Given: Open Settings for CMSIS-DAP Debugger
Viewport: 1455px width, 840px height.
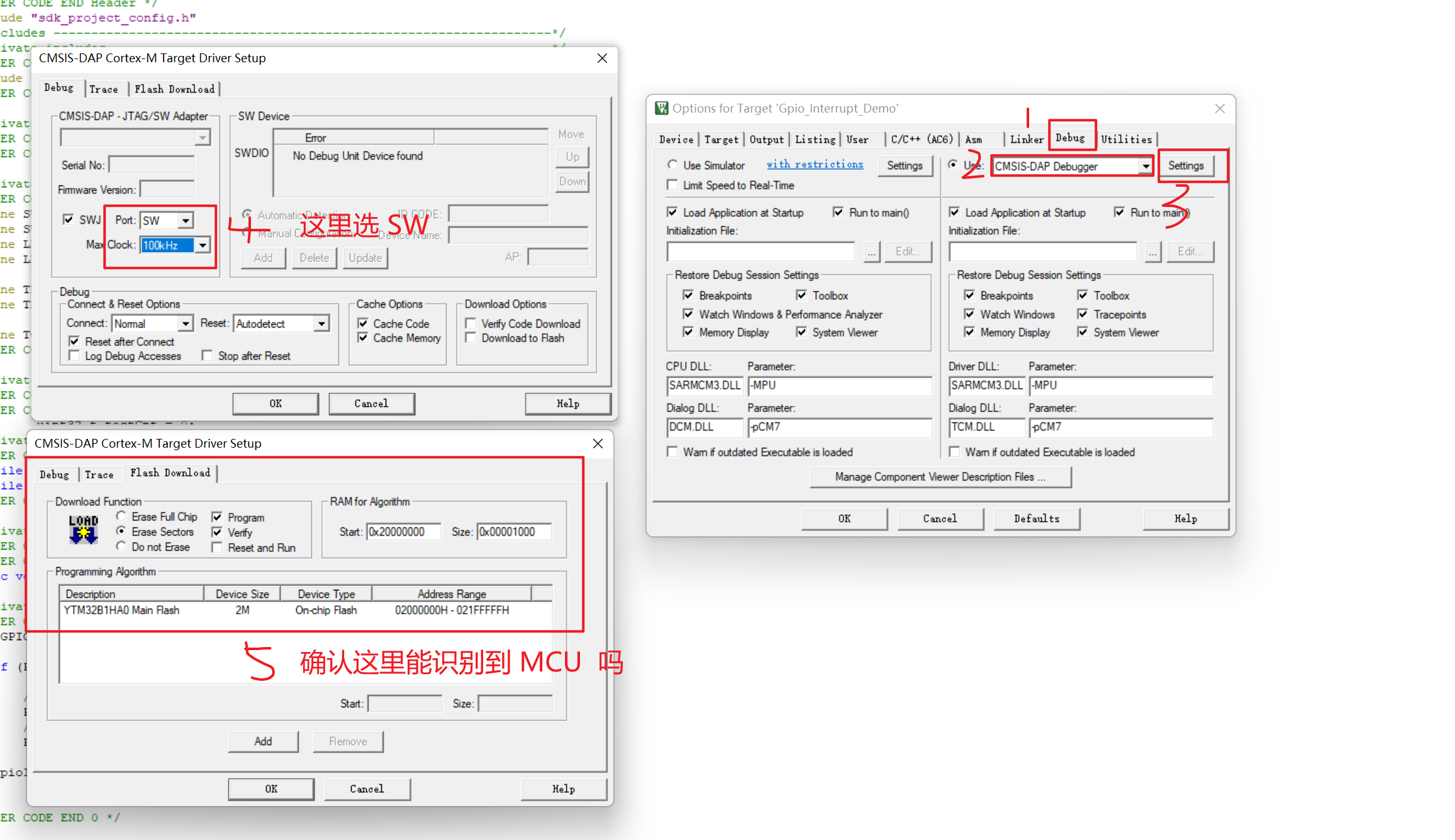Looking at the screenshot, I should click(x=1186, y=166).
